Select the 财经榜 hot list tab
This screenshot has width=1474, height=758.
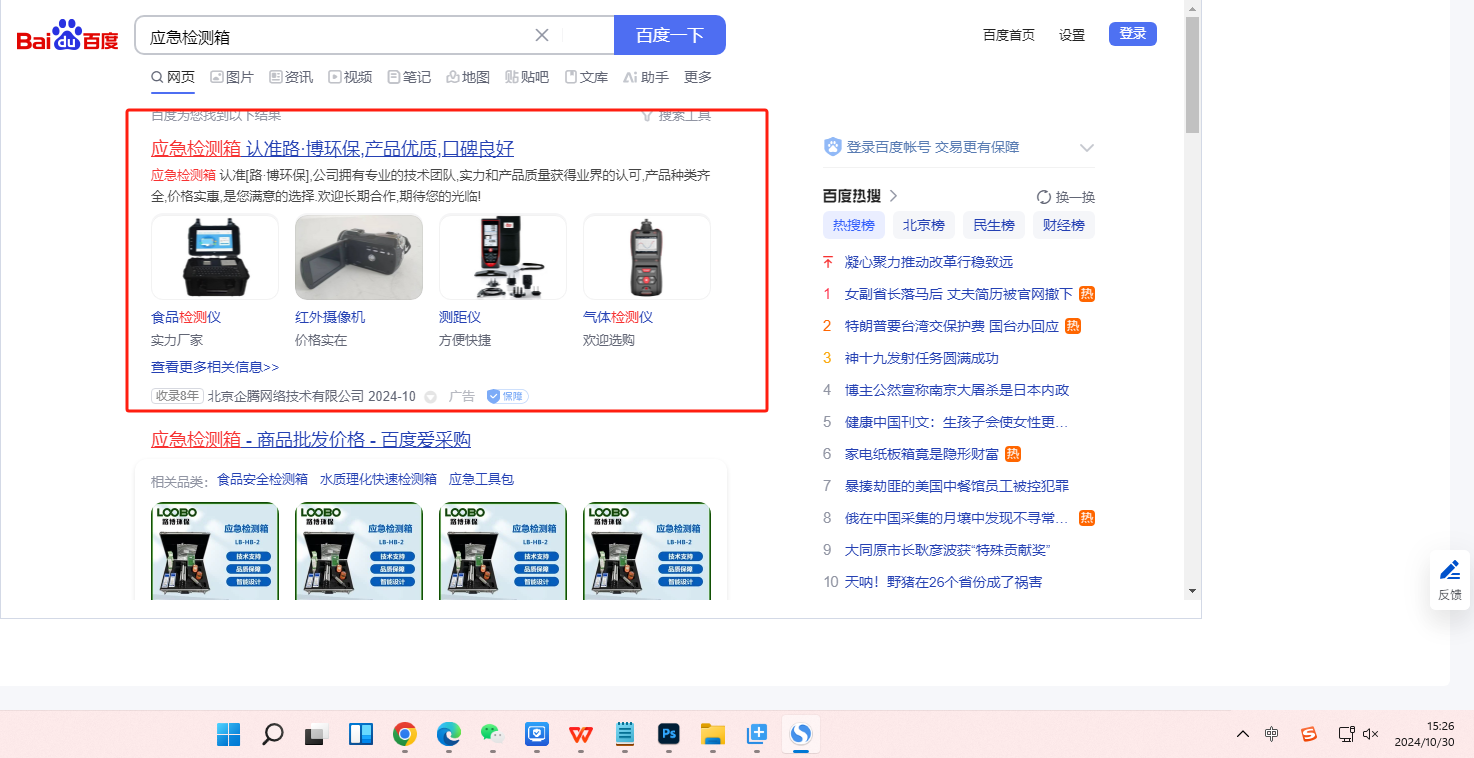(x=1064, y=225)
